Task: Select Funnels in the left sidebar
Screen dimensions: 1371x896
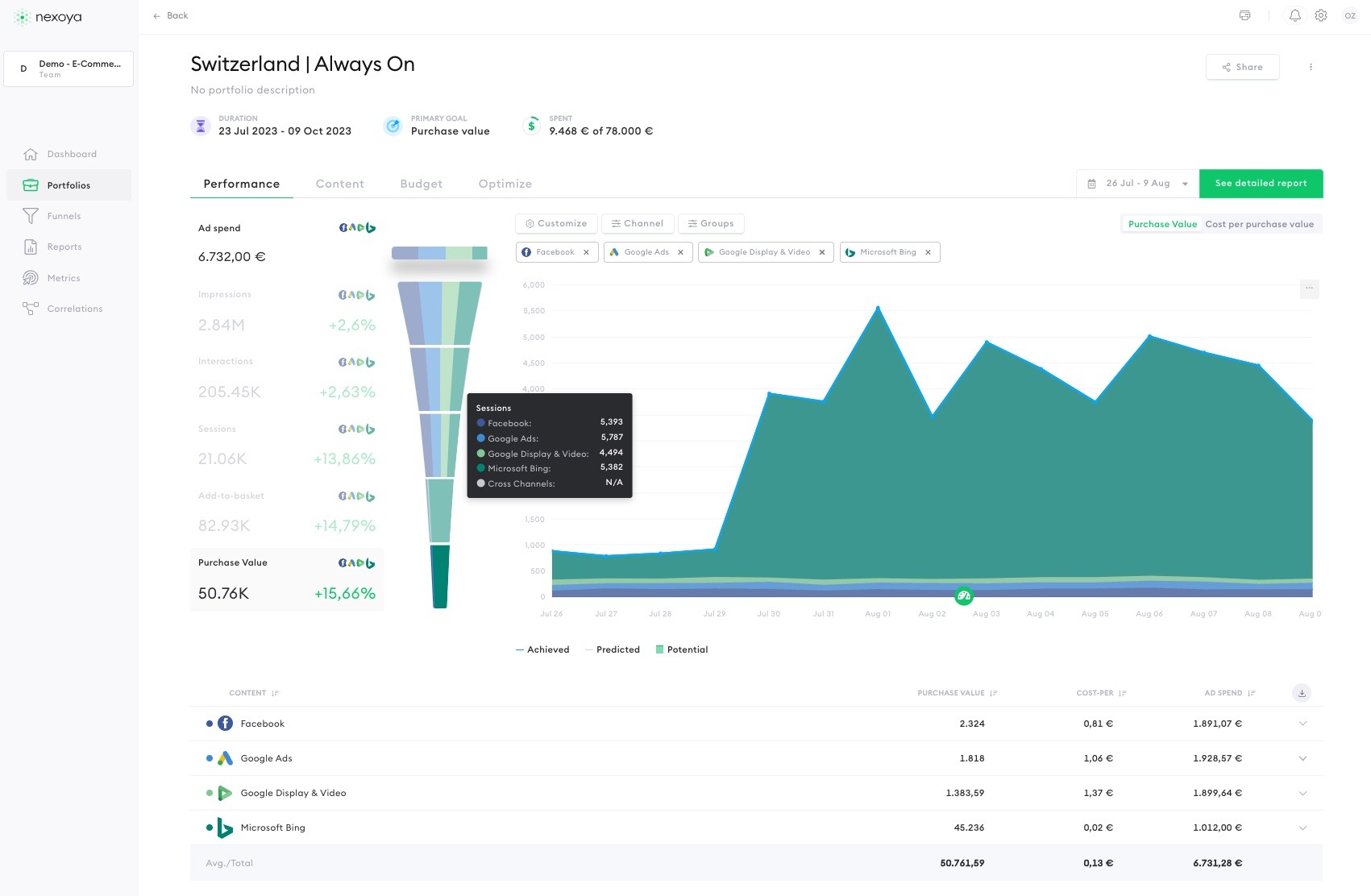Action: click(x=64, y=216)
